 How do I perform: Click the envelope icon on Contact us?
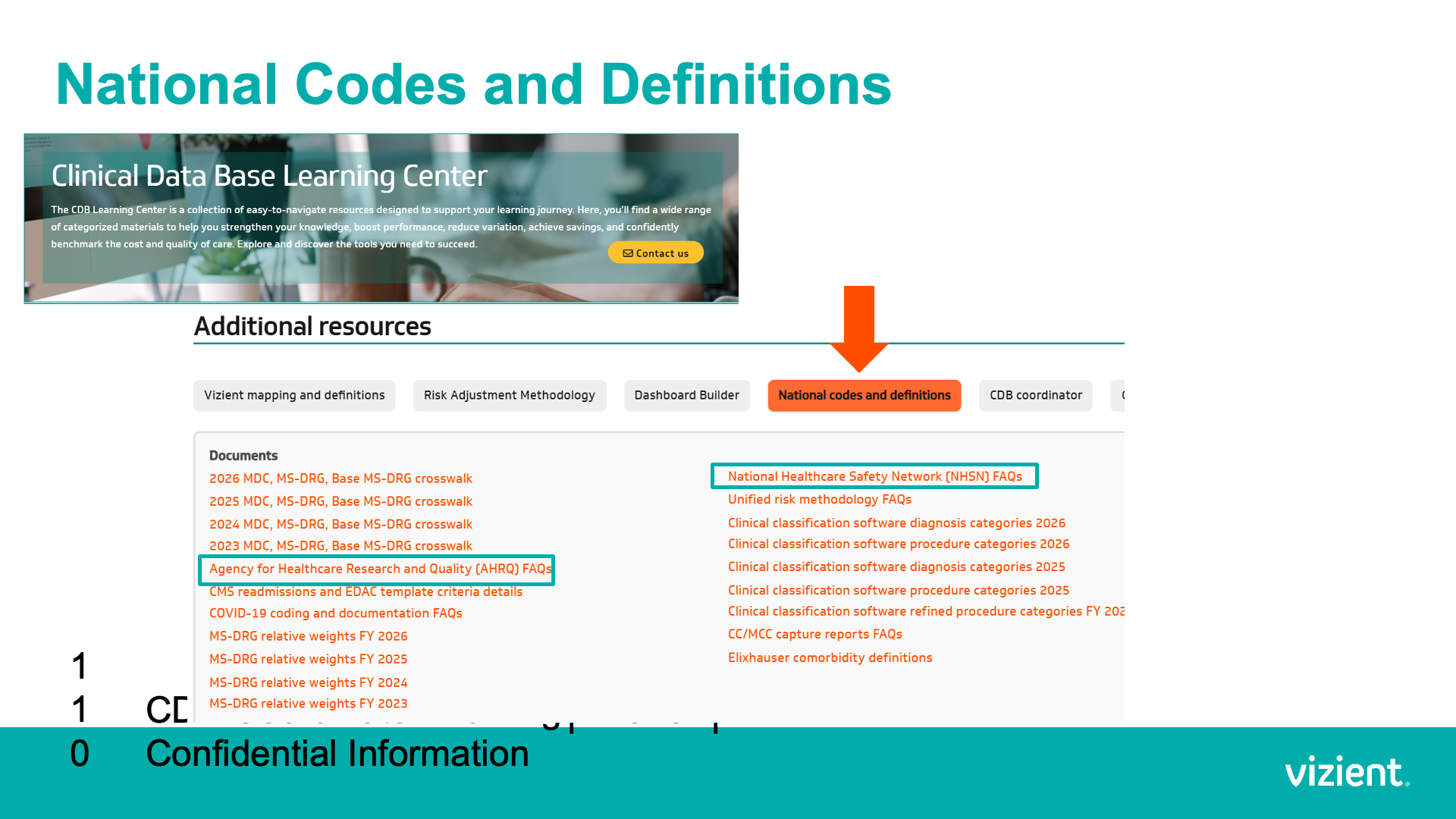click(628, 253)
